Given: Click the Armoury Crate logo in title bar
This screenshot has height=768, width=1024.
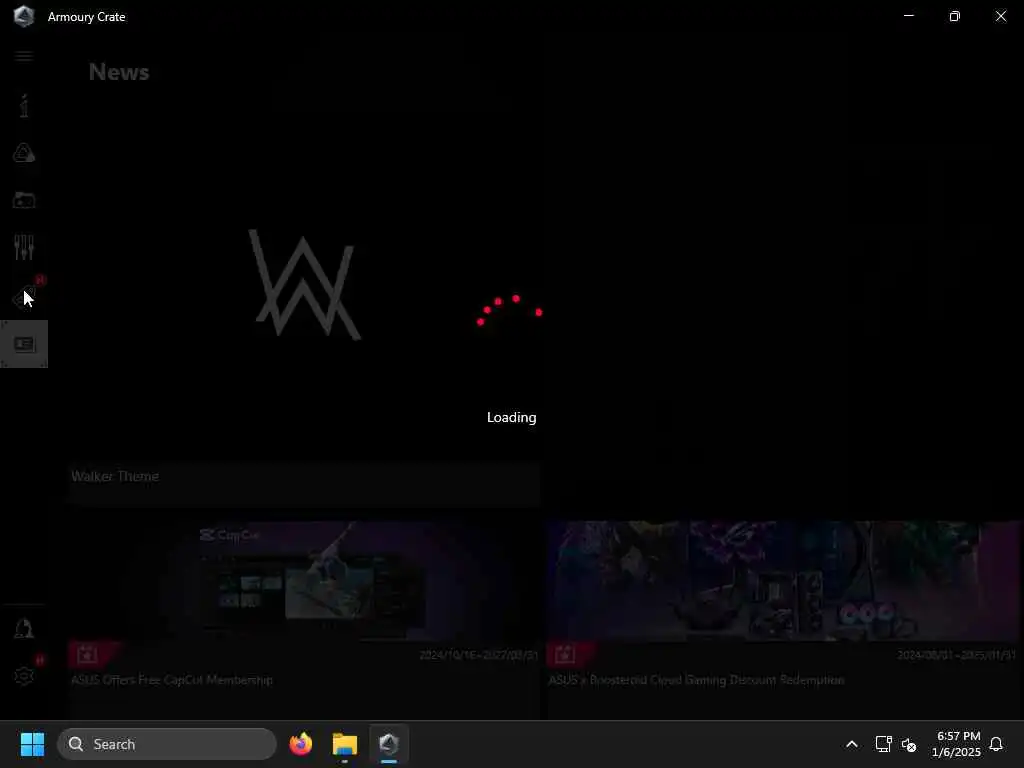Looking at the screenshot, I should 24,16.
